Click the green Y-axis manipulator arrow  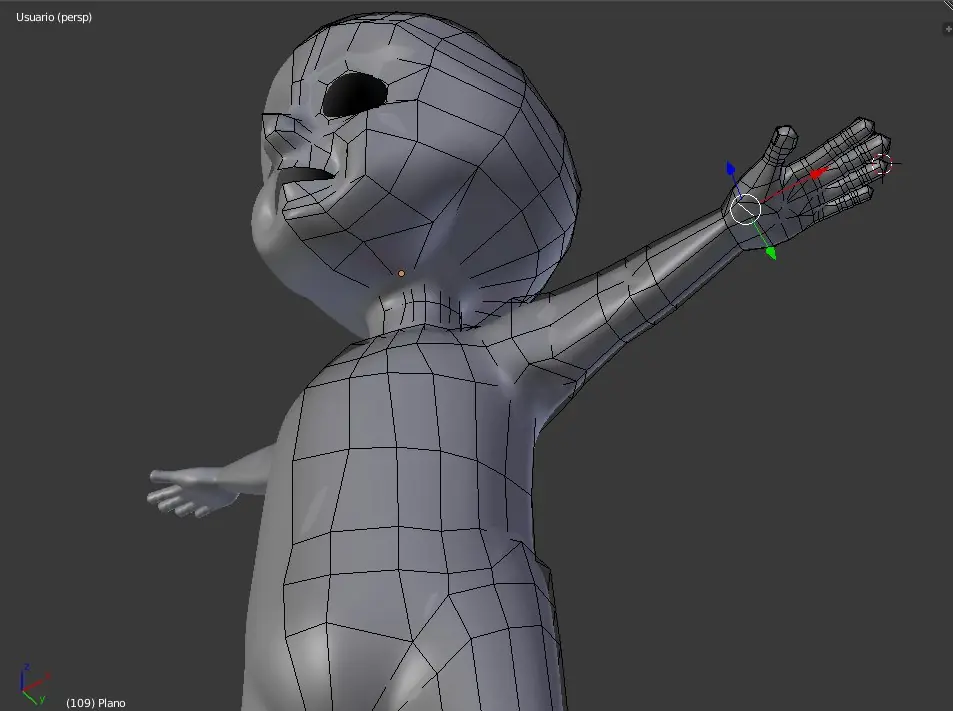point(770,252)
